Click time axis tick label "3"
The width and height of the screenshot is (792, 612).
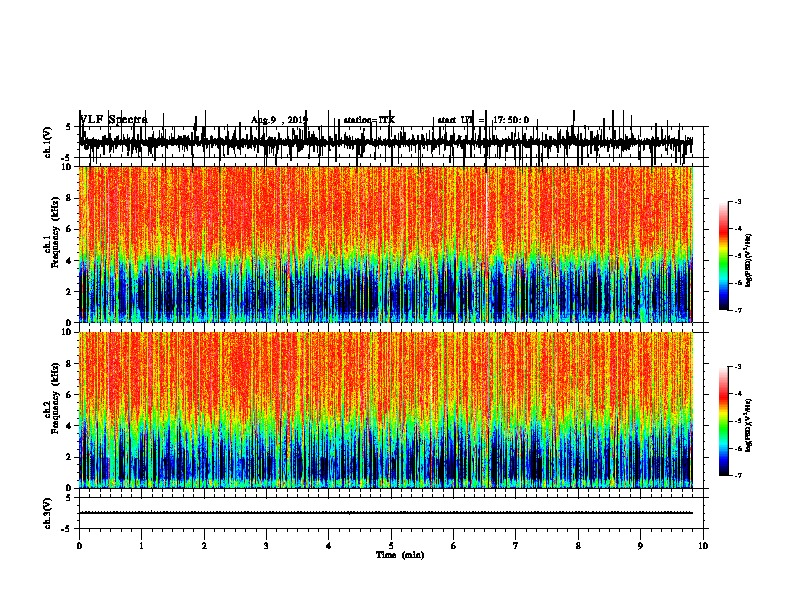[x=266, y=546]
